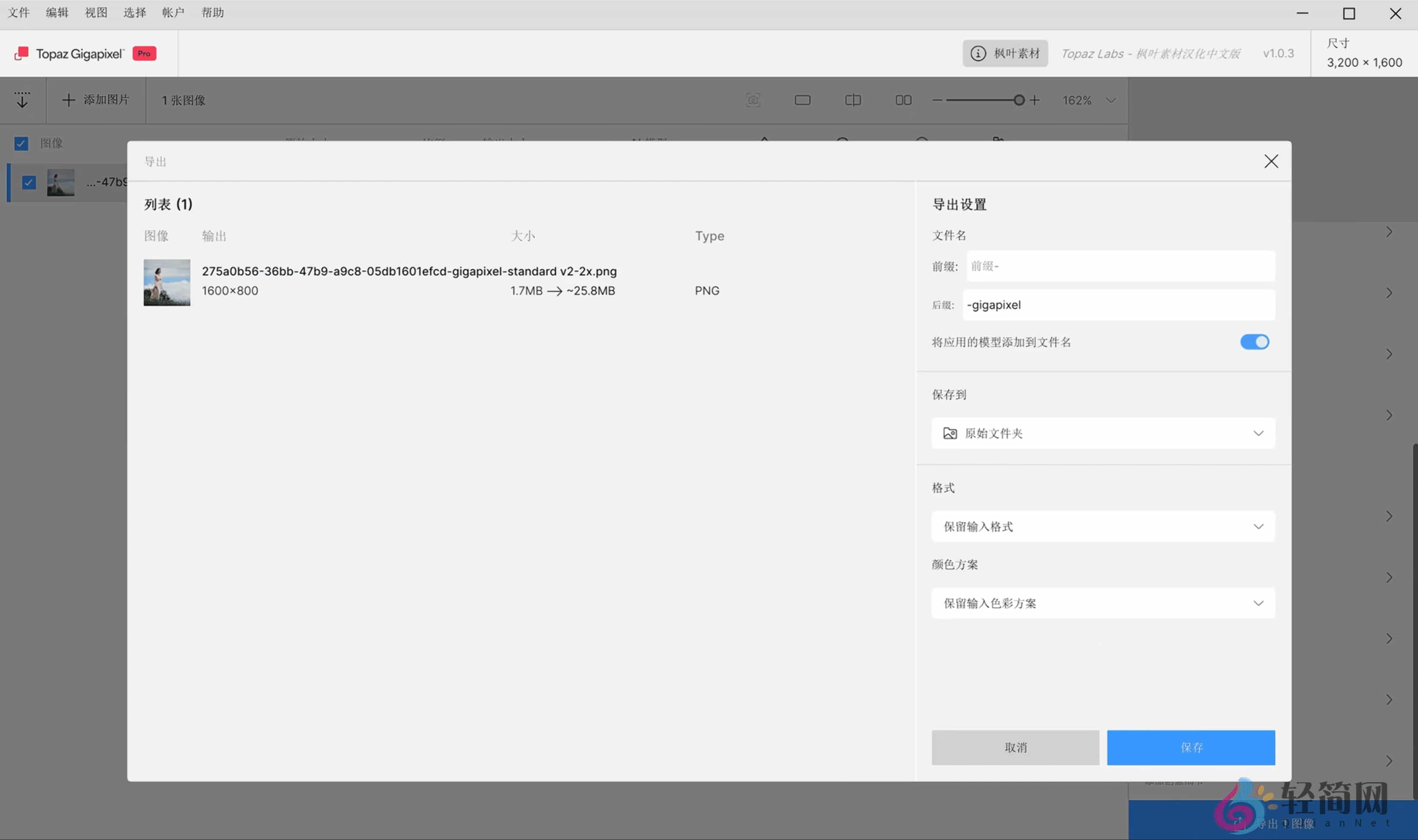Viewport: 1418px width, 840px height.
Task: Click the 前缀 prefix input field
Action: 1119,266
